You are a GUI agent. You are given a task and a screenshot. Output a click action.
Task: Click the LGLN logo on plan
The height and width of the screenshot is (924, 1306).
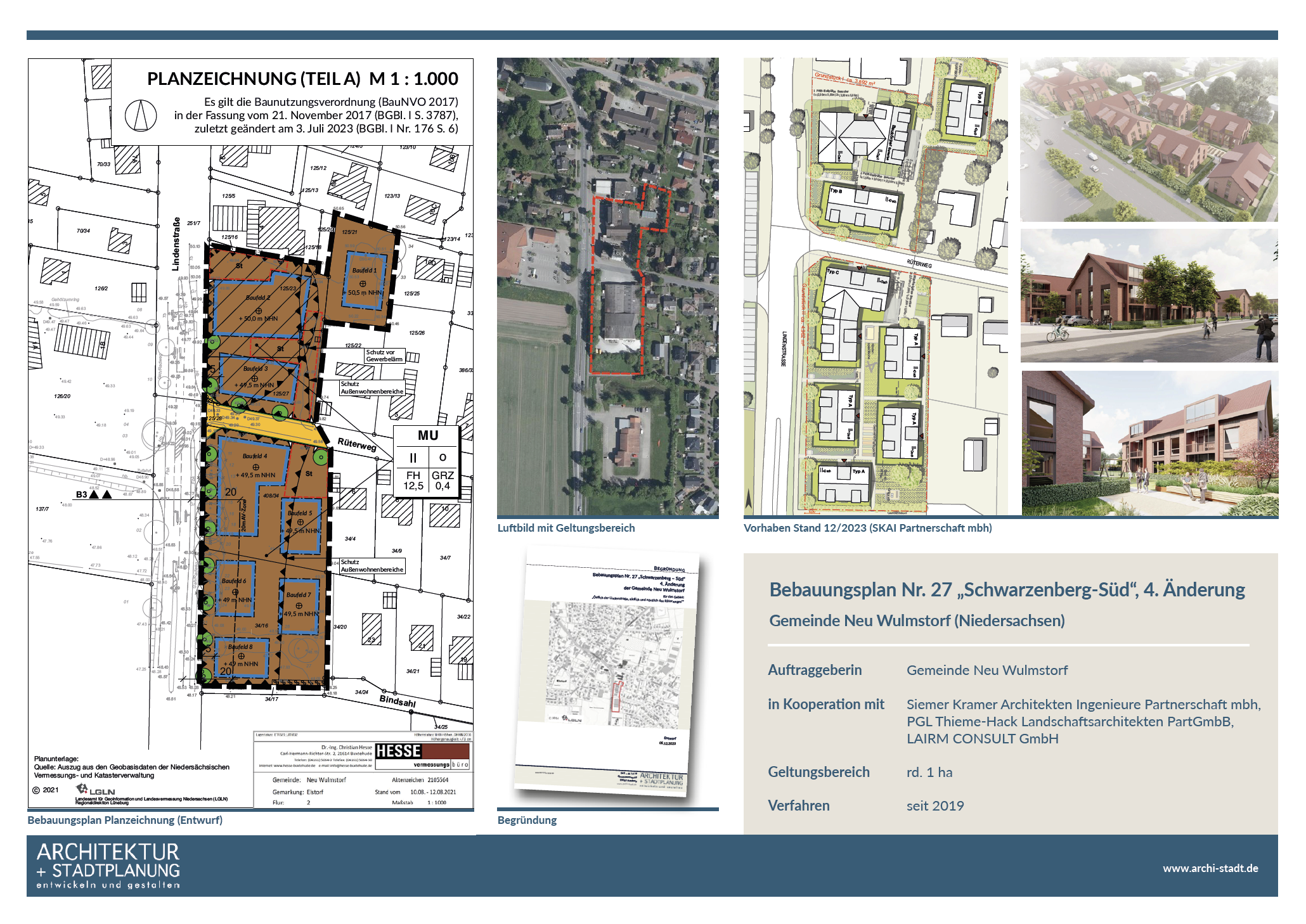point(96,790)
